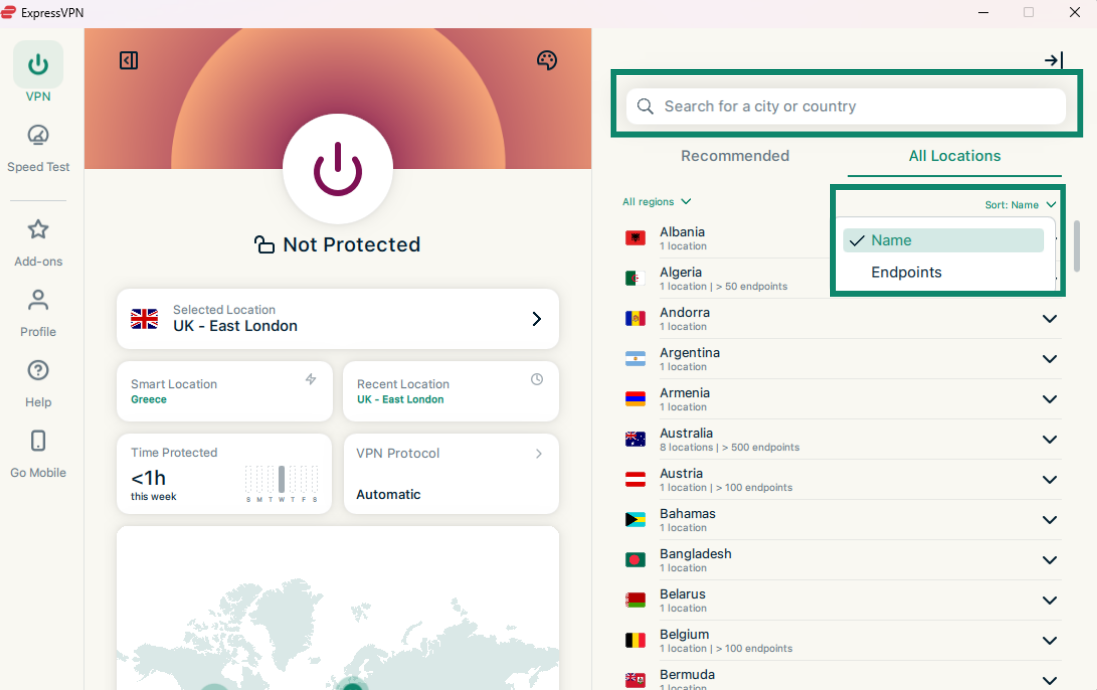Connect to Smart Location Greece
Image resolution: width=1097 pixels, height=690 pixels.
(x=224, y=392)
